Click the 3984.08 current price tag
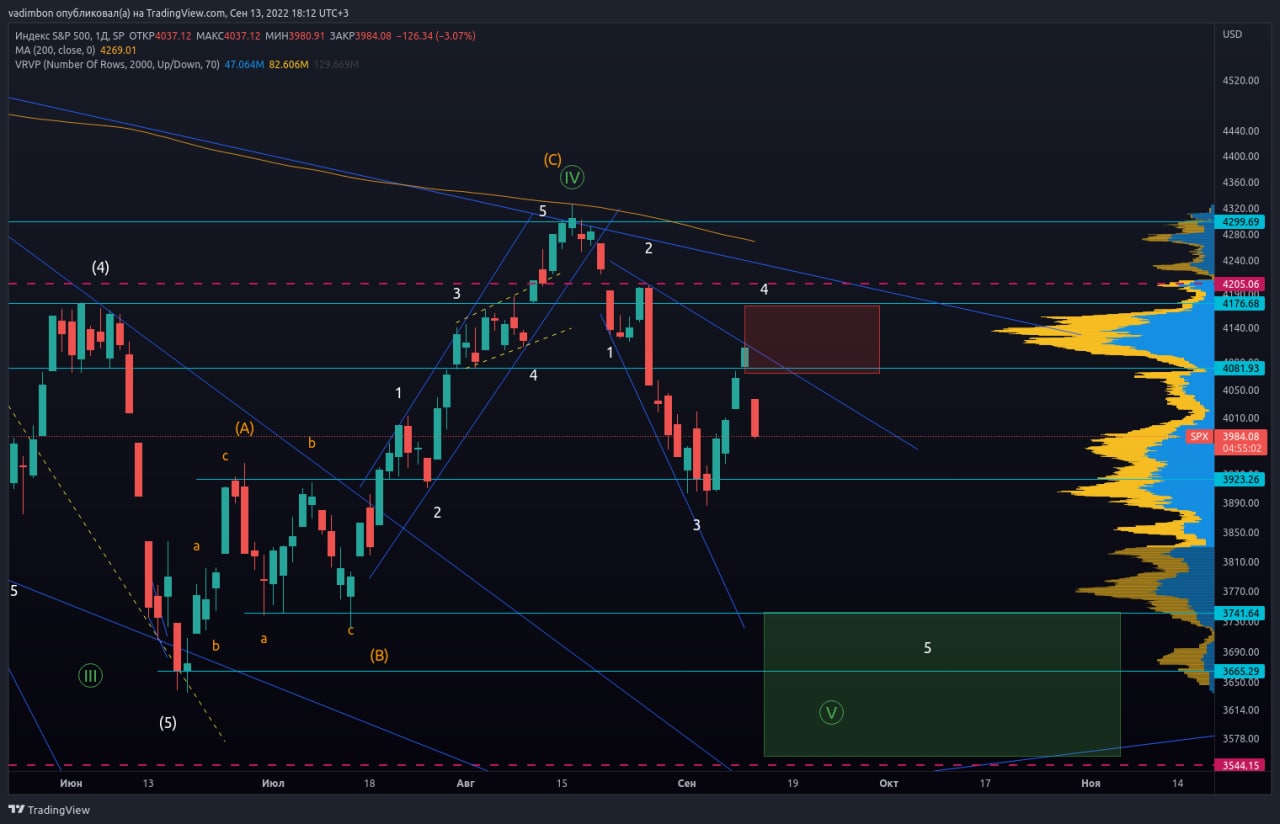 (x=1239, y=436)
